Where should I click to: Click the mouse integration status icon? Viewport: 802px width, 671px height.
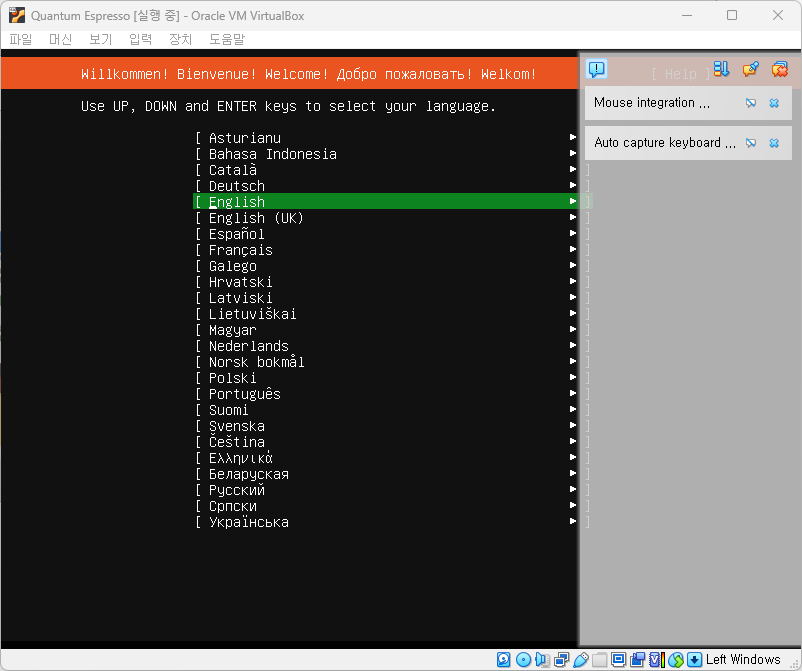click(x=675, y=660)
